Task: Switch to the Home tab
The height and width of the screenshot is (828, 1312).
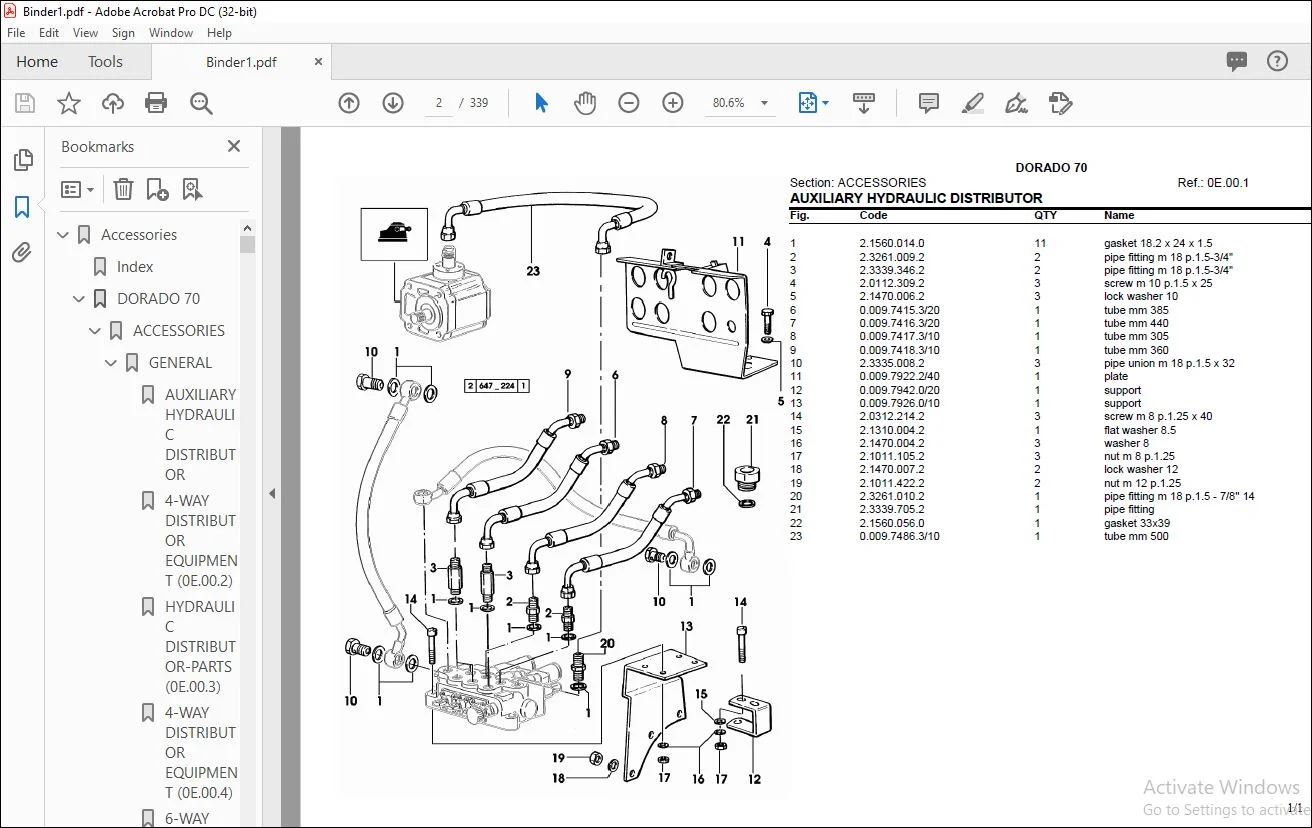Action: (37, 62)
